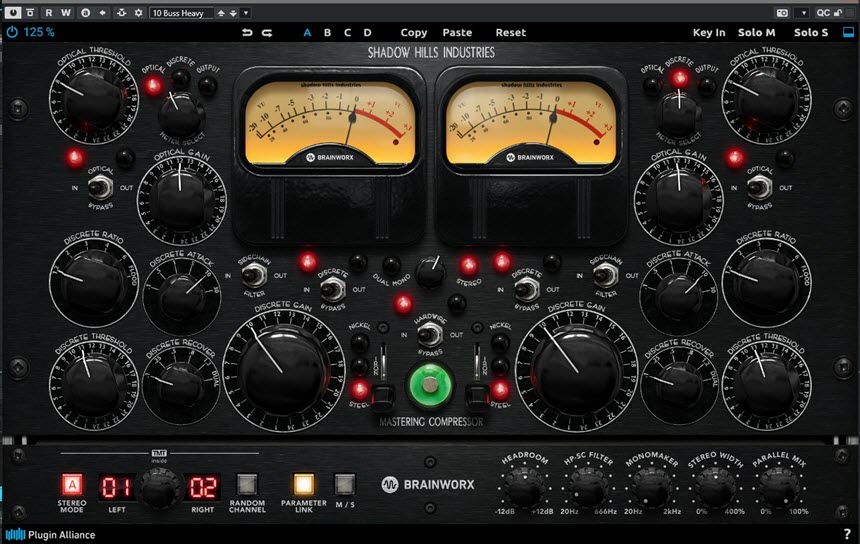The image size is (860, 544).
Task: Open preset menu arrow beside 10 Buss Heavy
Action: [246, 13]
